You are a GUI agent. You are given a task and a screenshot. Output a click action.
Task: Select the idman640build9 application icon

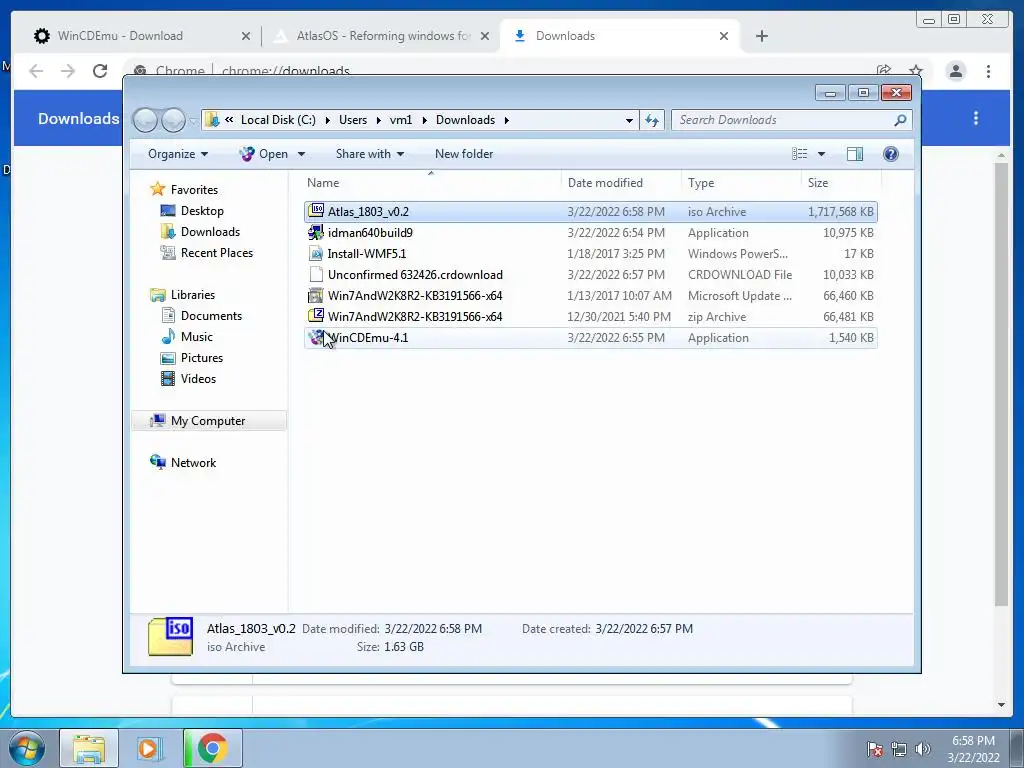coord(316,232)
